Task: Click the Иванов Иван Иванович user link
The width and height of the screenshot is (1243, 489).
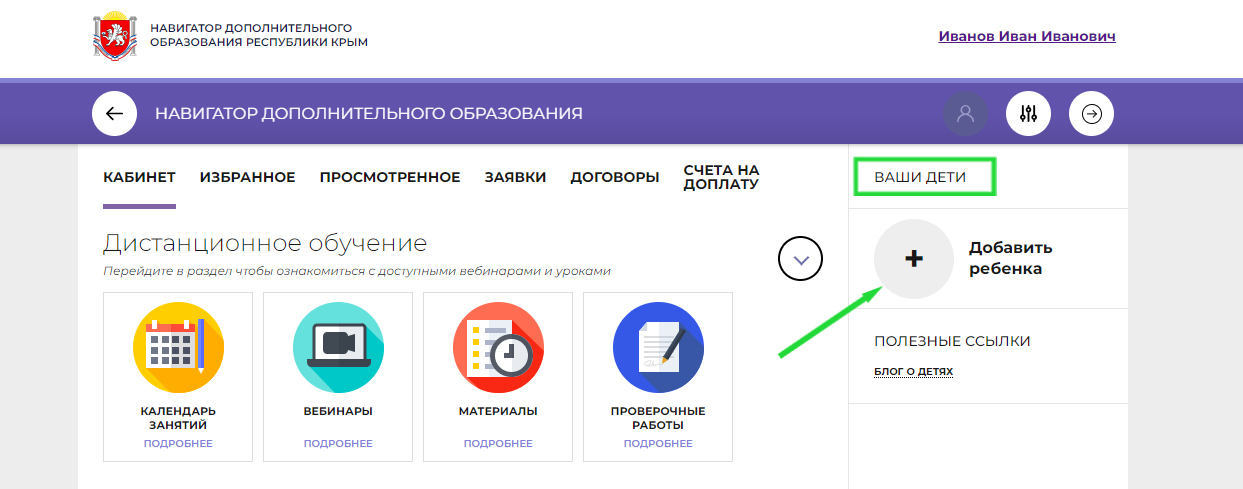Action: (1026, 36)
